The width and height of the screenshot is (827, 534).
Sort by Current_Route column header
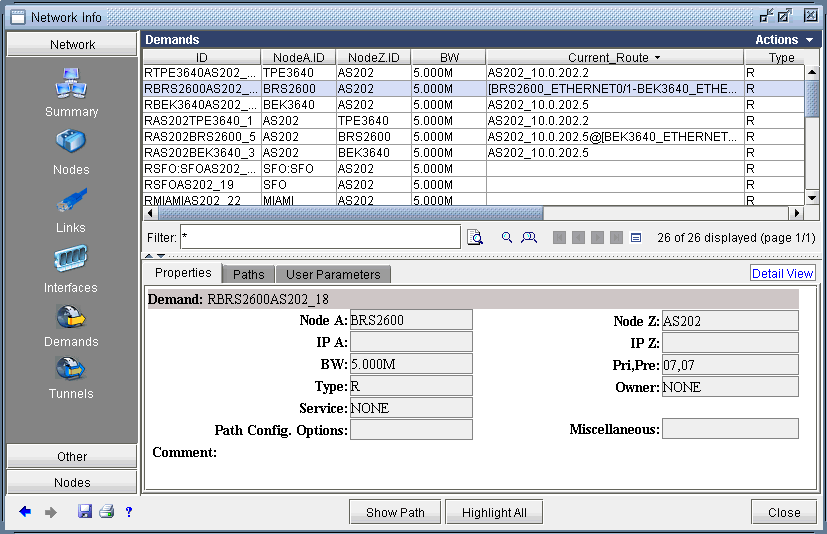(x=614, y=58)
